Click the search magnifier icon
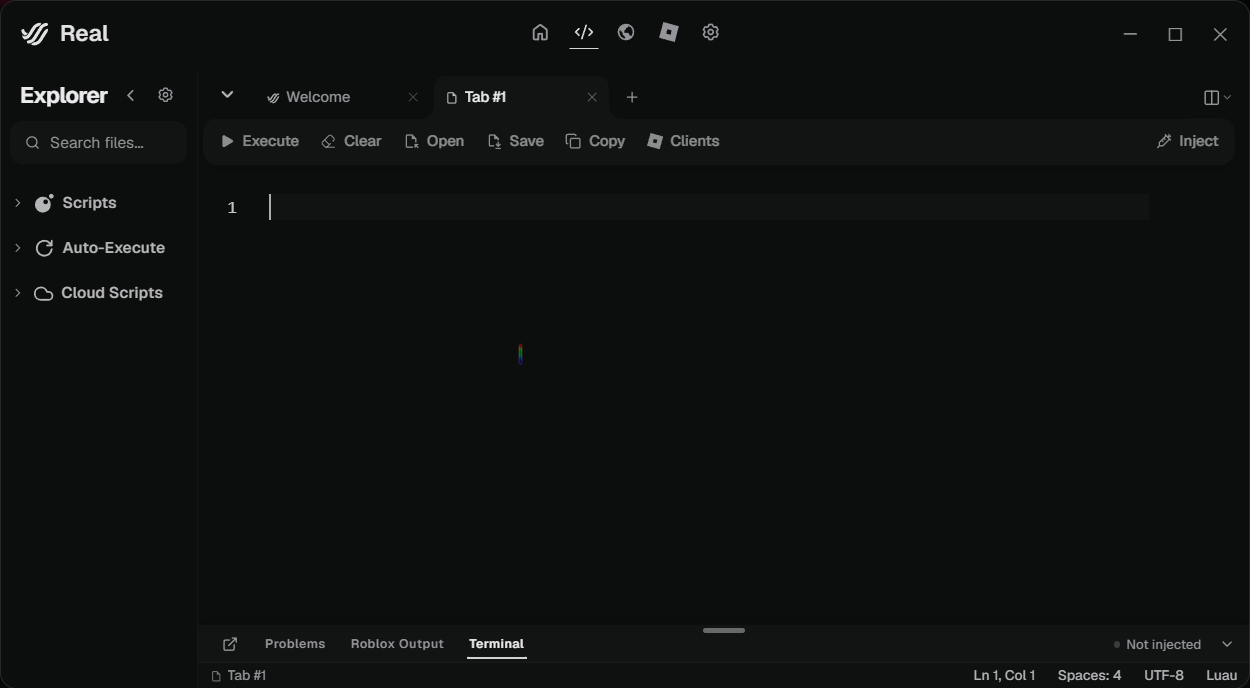 coord(32,143)
